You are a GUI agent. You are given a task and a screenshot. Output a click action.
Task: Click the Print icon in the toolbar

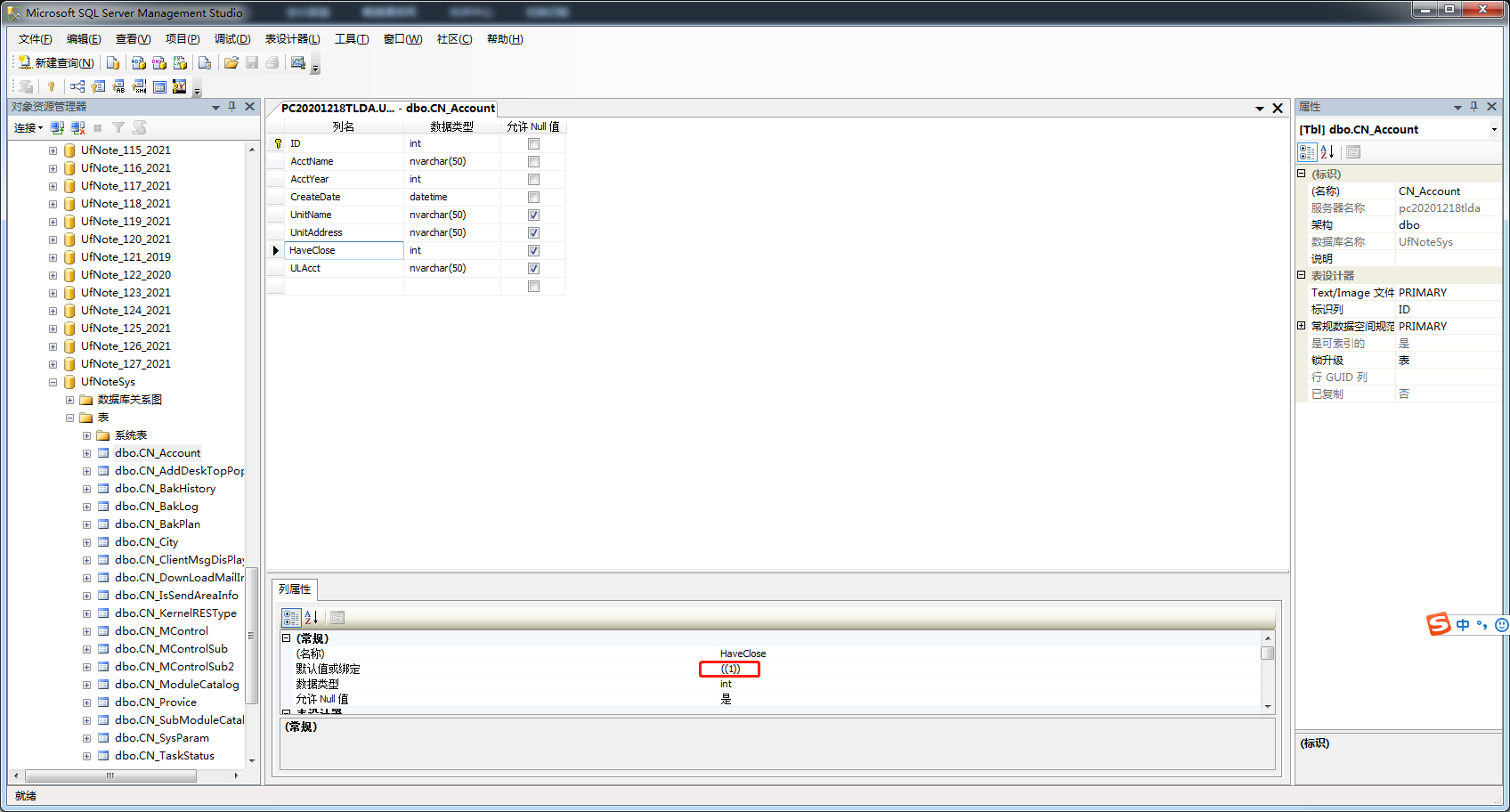(272, 62)
